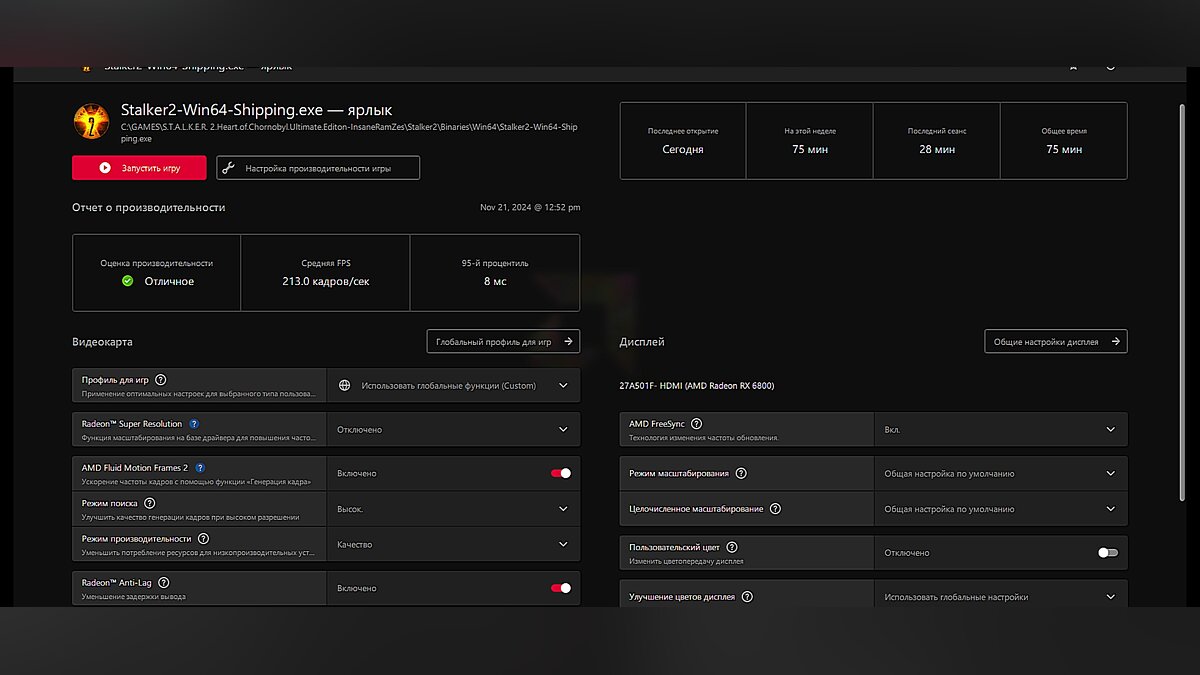Viewport: 1200px width, 675px height.
Task: Open Настройка производительности игры
Action: coord(318,168)
